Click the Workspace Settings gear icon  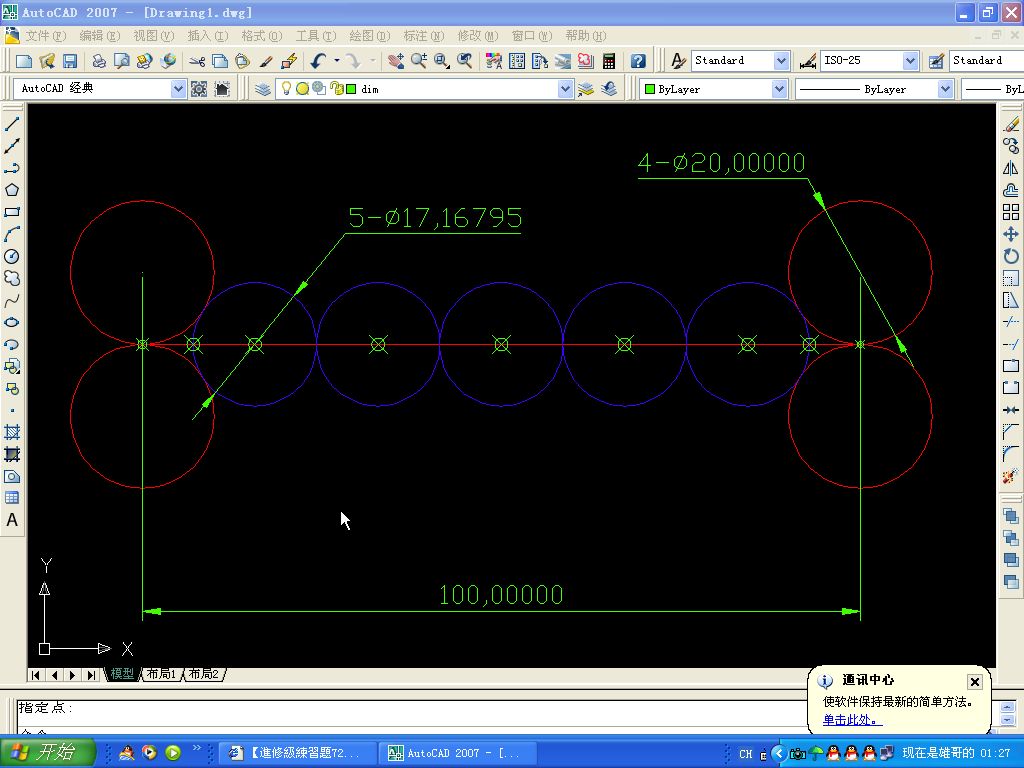[199, 89]
